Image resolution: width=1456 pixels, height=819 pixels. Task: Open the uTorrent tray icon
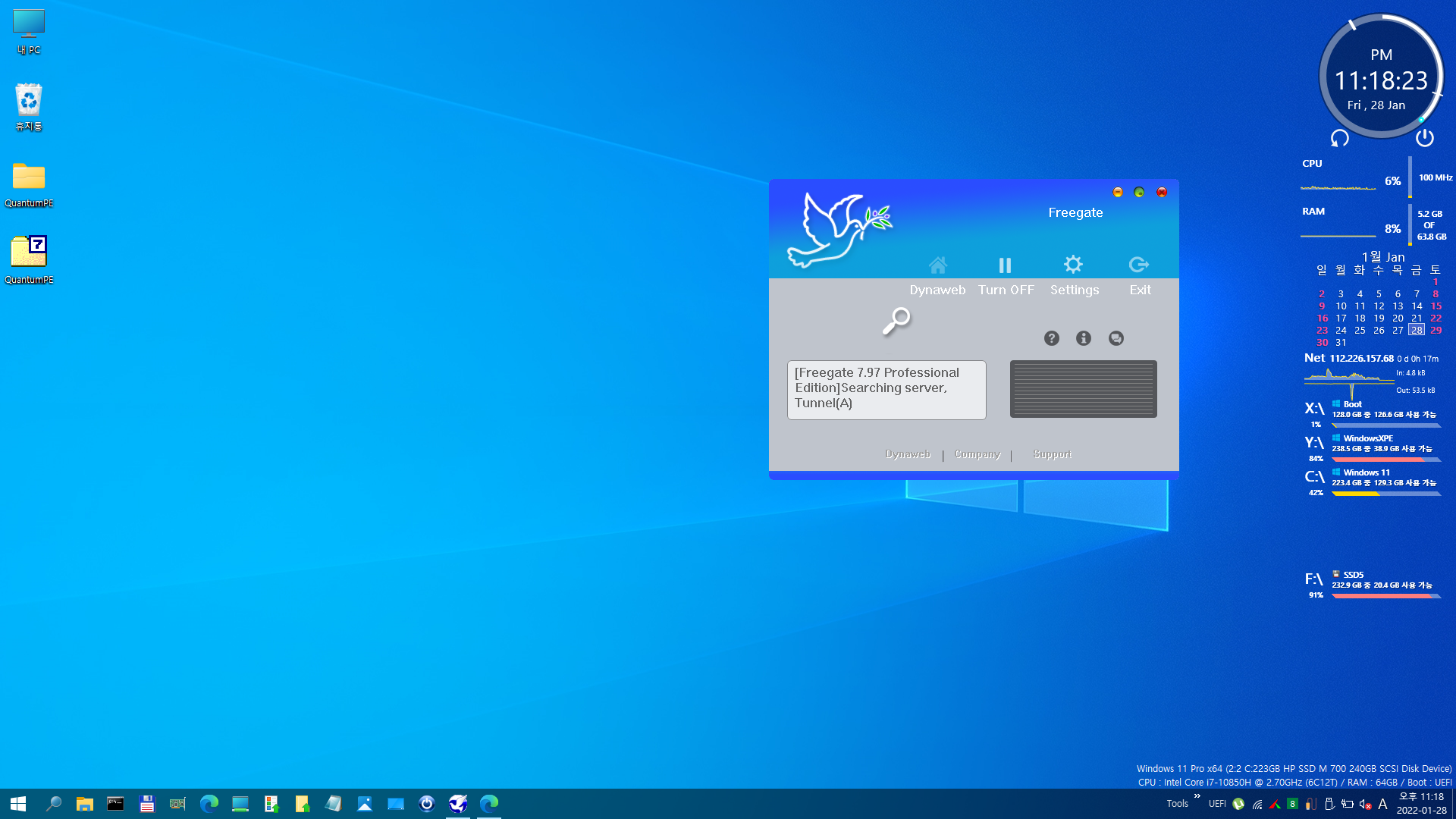[1238, 804]
